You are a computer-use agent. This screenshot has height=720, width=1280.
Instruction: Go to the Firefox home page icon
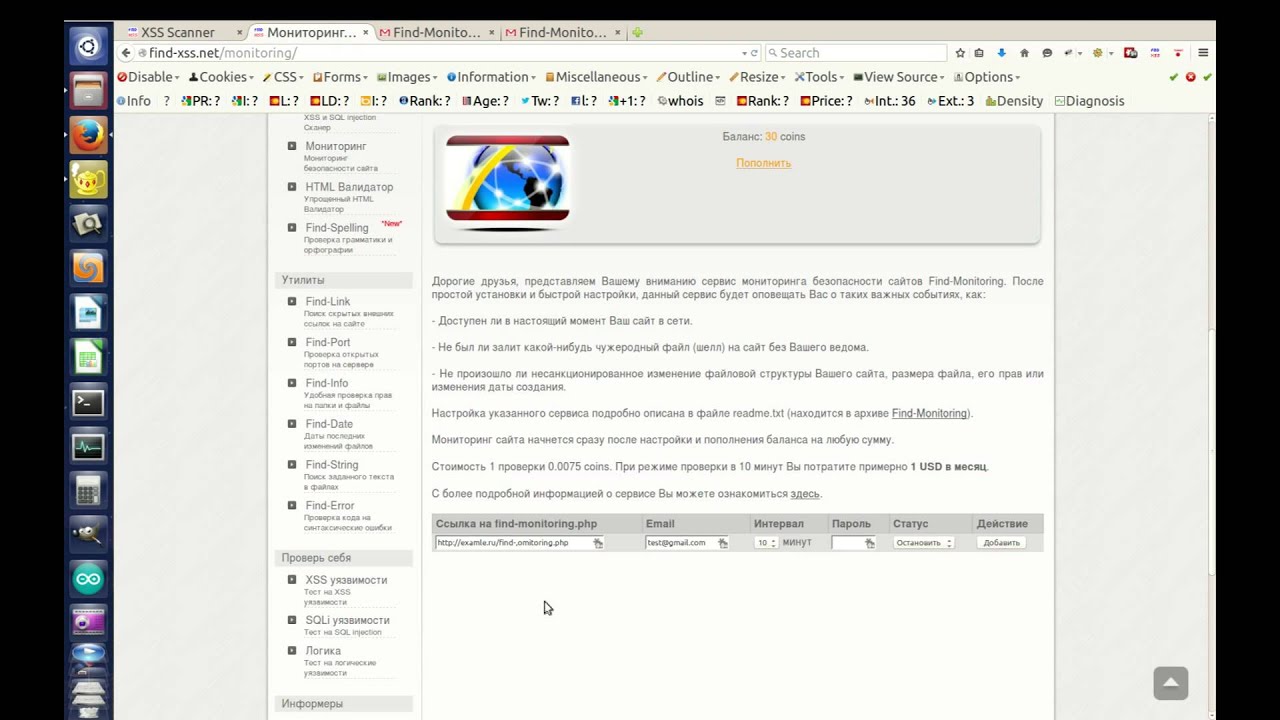tap(1024, 53)
